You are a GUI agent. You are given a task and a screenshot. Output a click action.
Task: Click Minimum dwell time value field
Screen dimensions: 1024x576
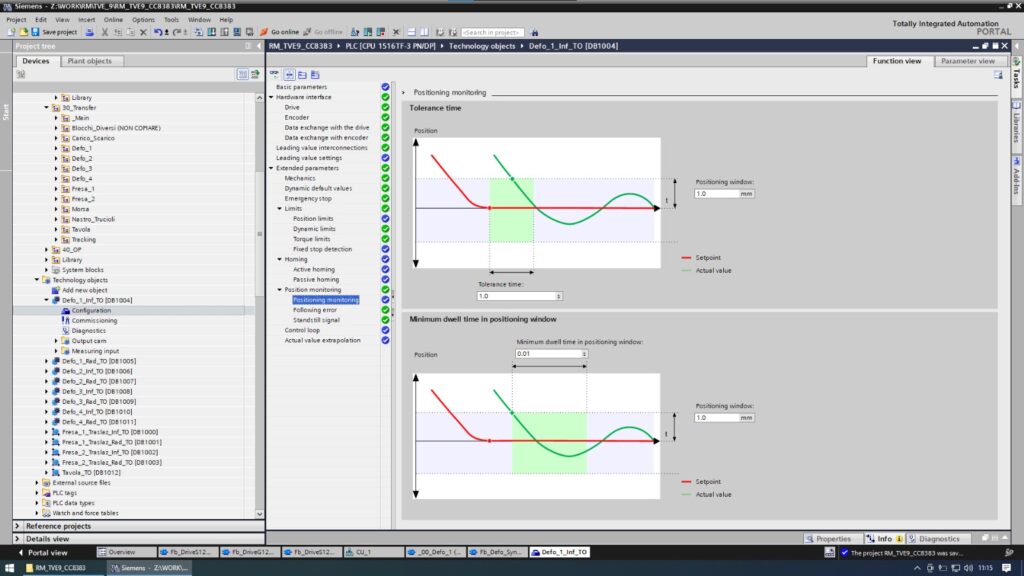tap(549, 353)
